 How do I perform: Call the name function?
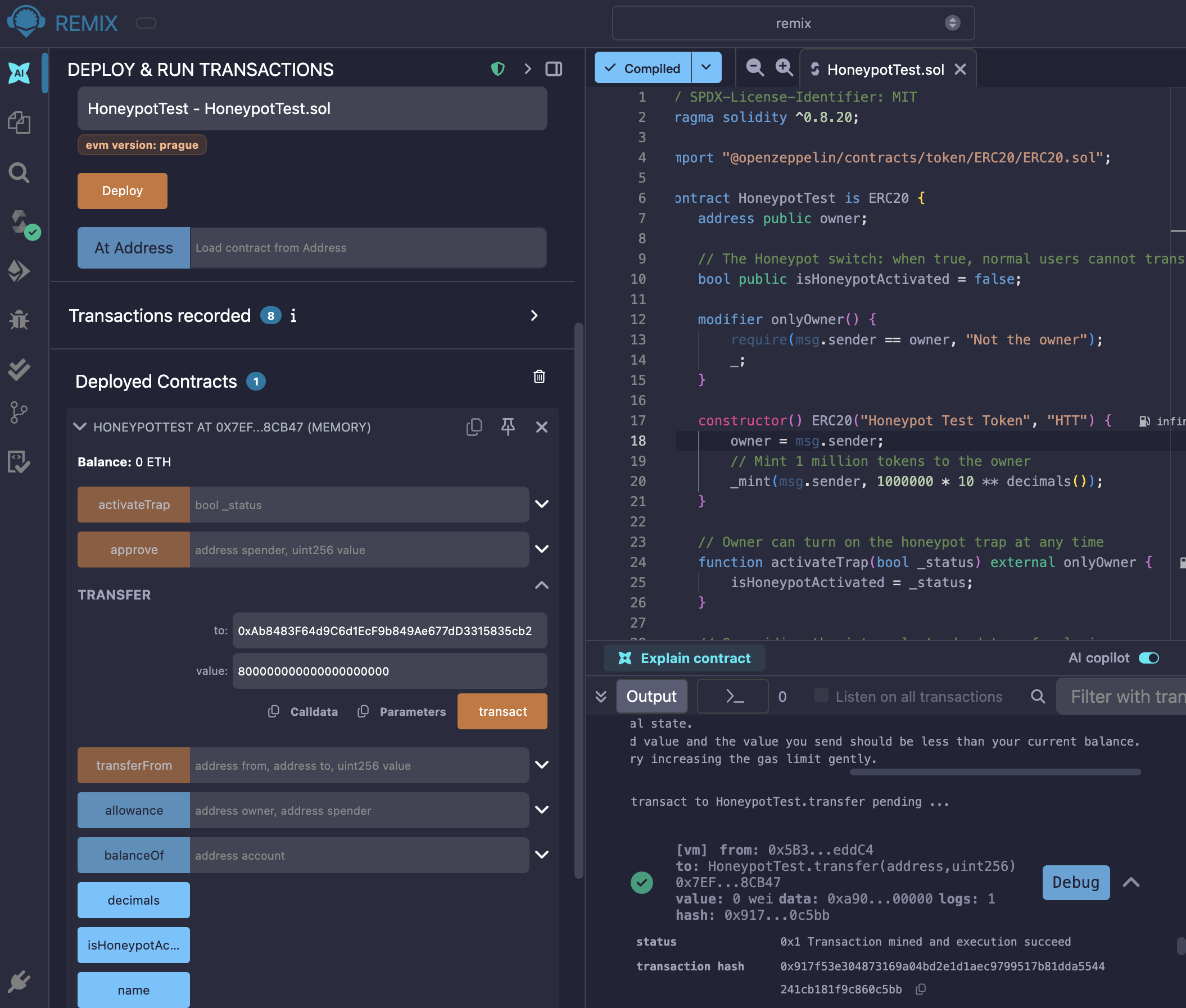(x=134, y=990)
